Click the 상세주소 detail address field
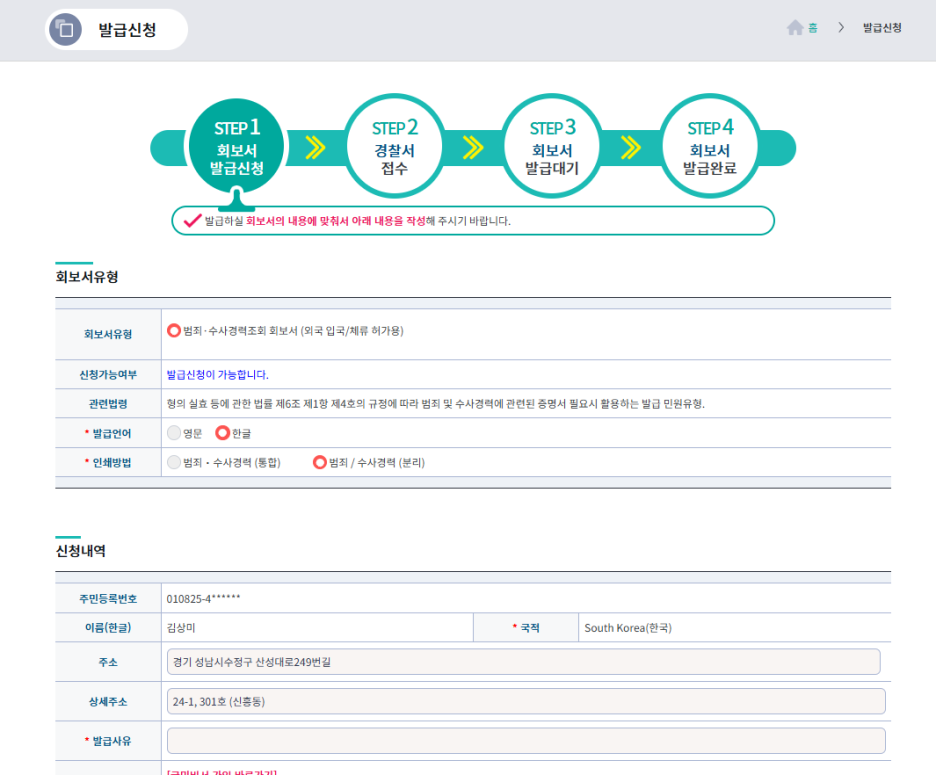Viewport: 936px width, 775px height. [x=526, y=701]
